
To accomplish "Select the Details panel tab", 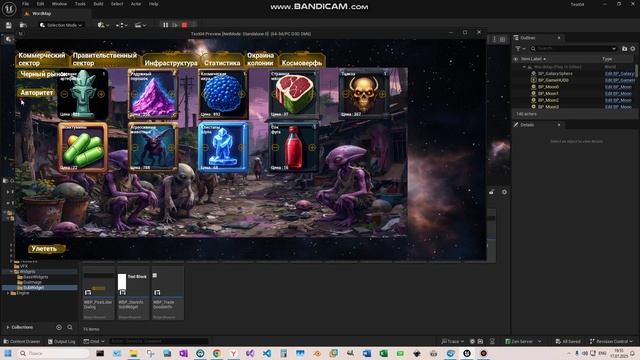I will click(x=538, y=125).
